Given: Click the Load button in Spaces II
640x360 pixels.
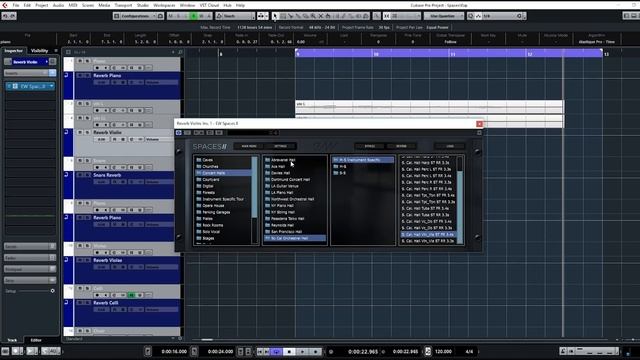Looking at the screenshot, I should tap(450, 146).
